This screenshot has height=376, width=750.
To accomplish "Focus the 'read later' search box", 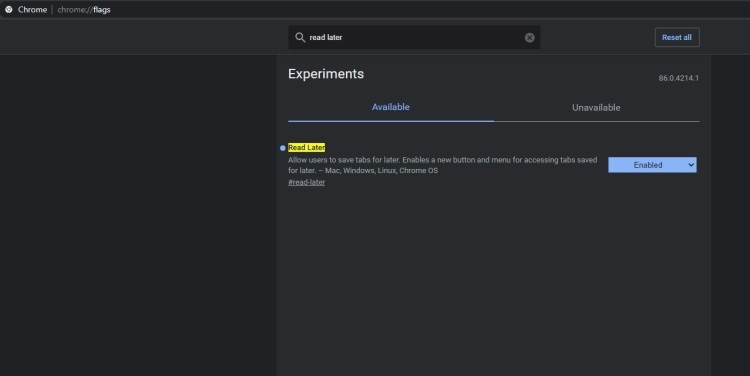I will 414,37.
